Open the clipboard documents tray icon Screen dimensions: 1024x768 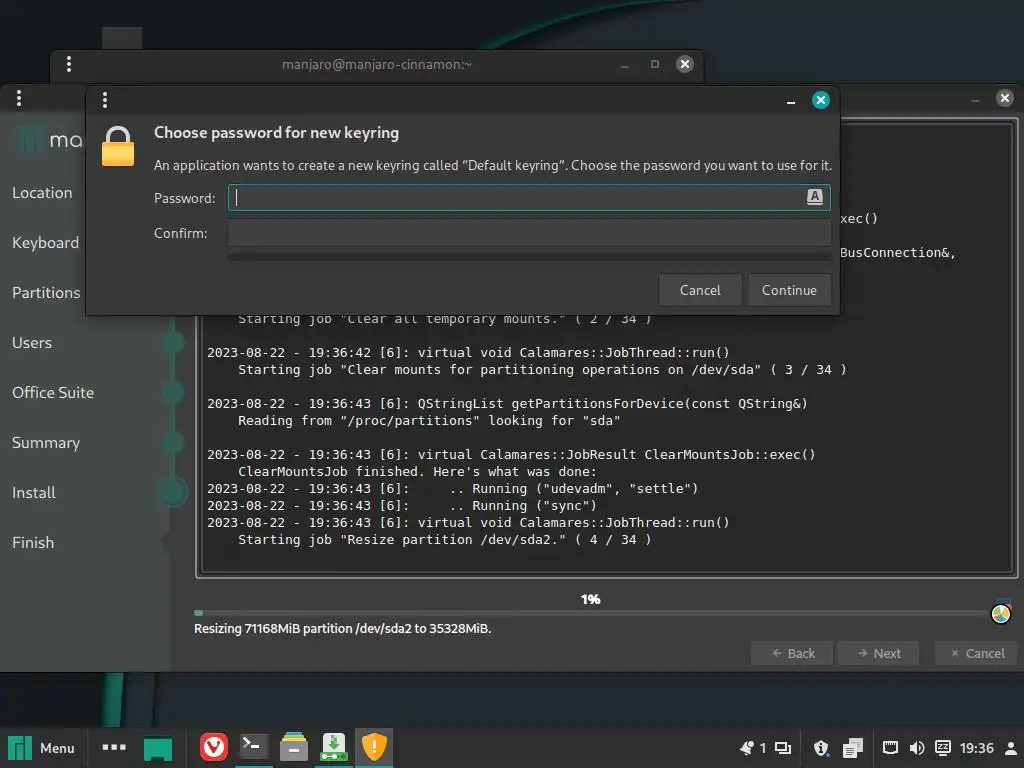click(x=852, y=748)
